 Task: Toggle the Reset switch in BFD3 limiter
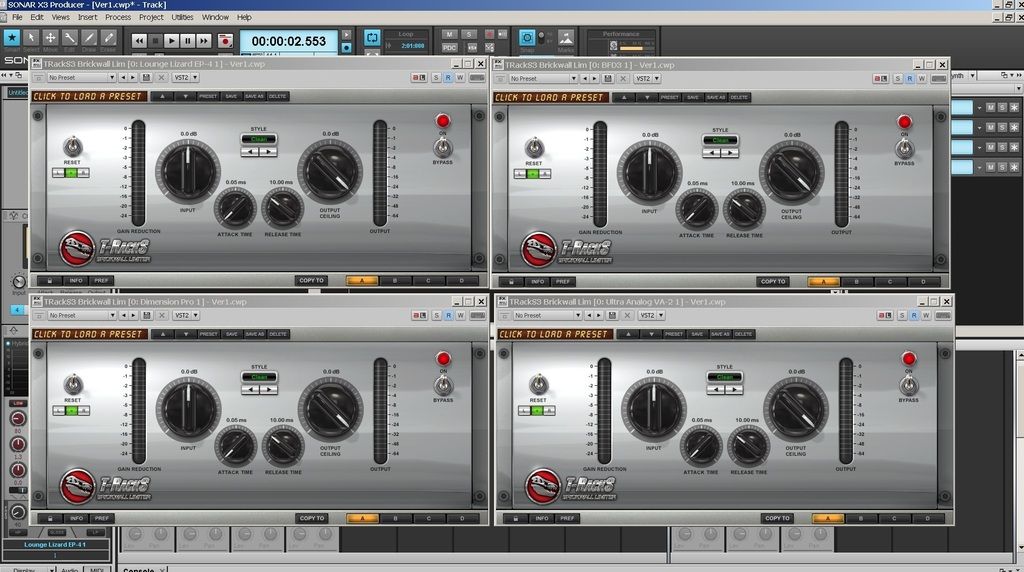[534, 148]
